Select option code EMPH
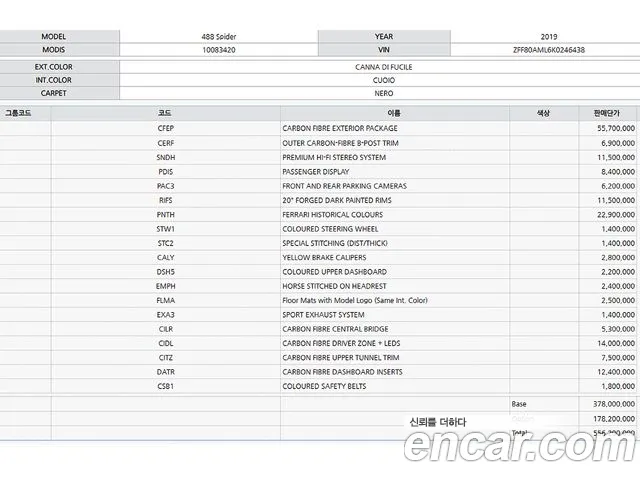The image size is (640, 480). pos(166,286)
